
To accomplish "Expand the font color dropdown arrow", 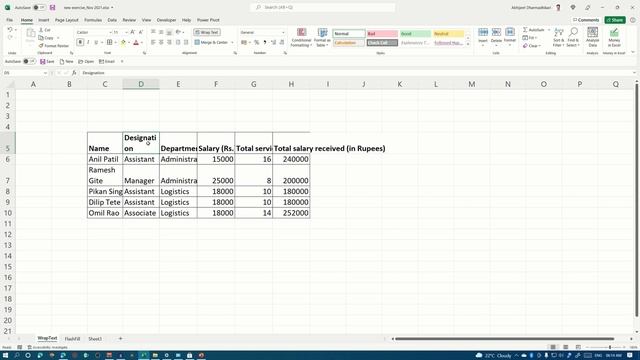I will (142, 42).
